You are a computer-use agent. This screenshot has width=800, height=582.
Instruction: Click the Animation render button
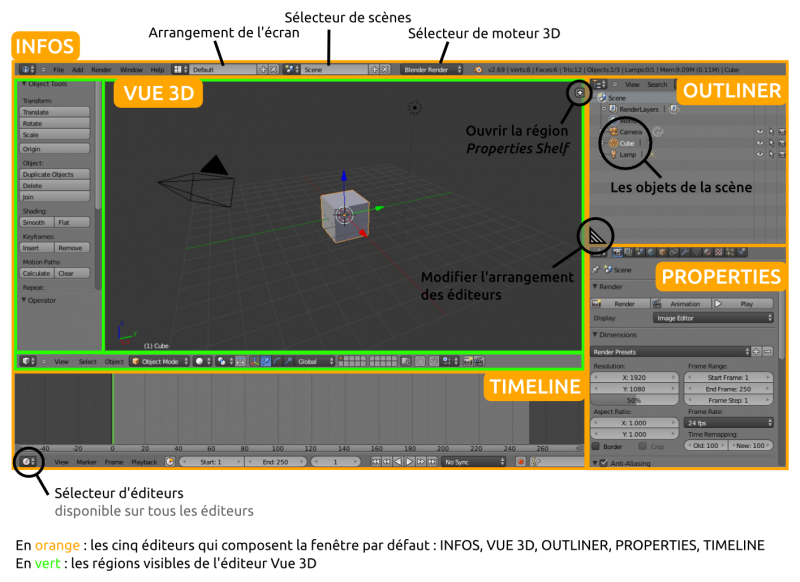681,304
